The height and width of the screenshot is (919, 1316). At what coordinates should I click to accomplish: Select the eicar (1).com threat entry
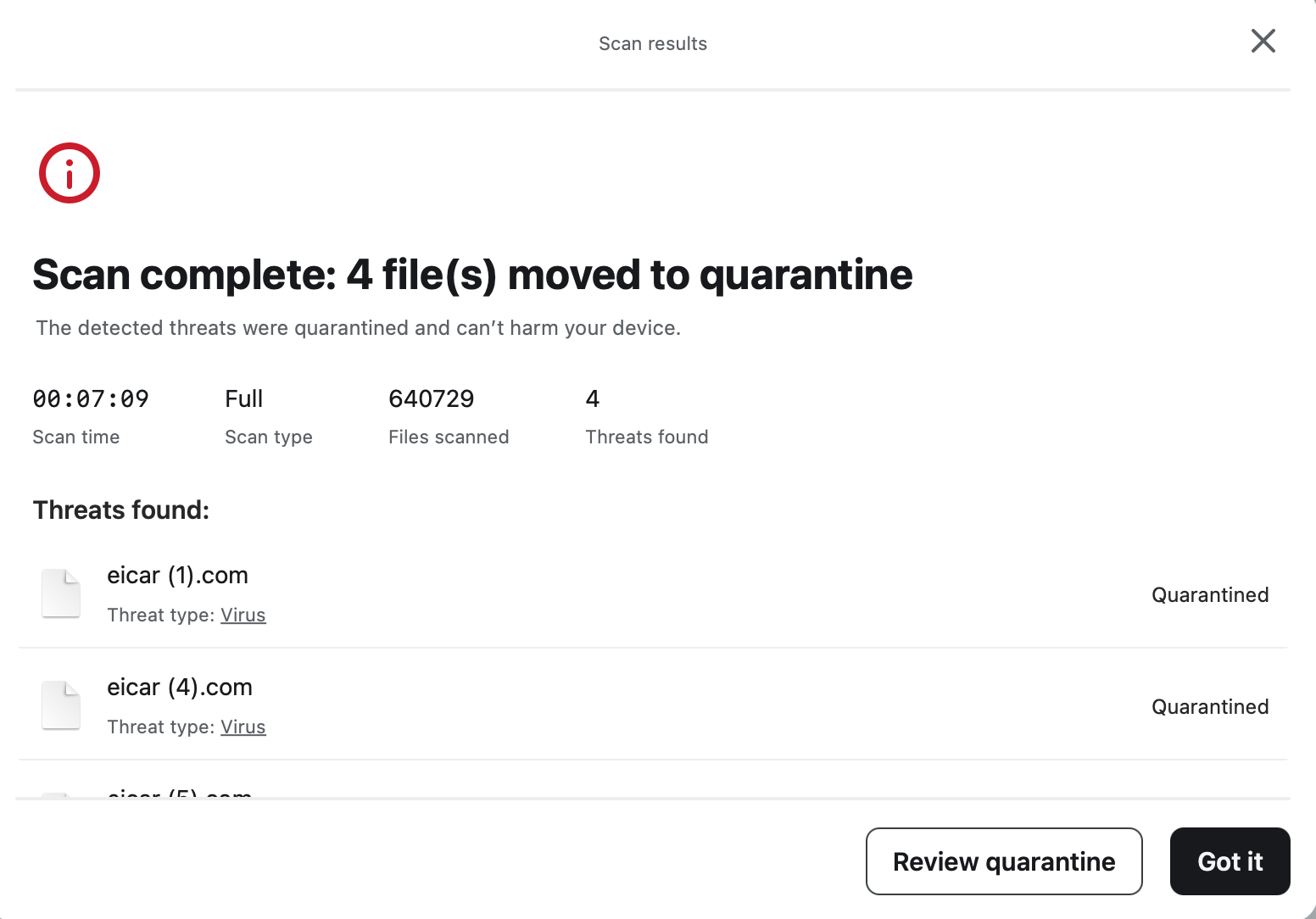click(x=178, y=575)
